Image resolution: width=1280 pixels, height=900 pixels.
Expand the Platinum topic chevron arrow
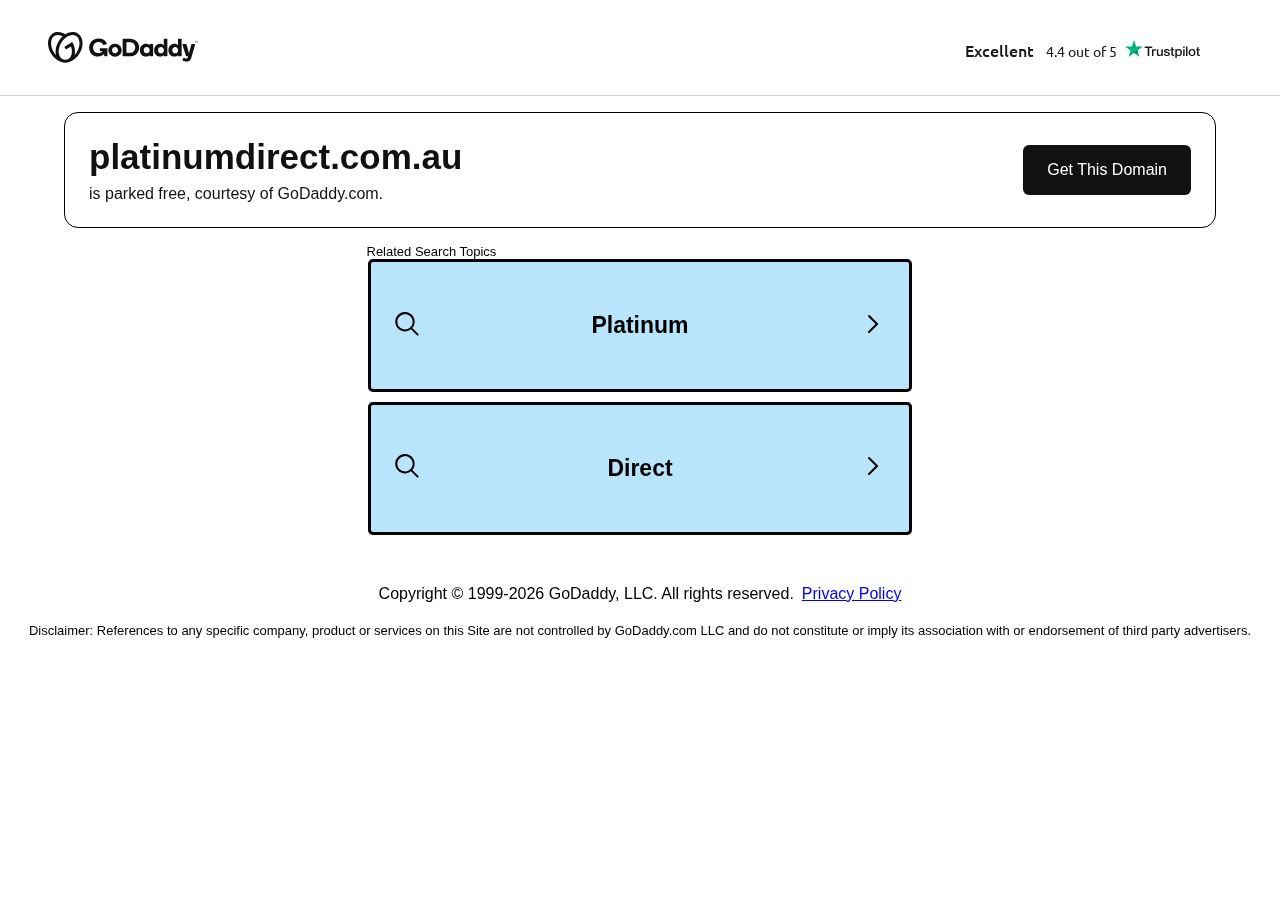[x=873, y=324]
